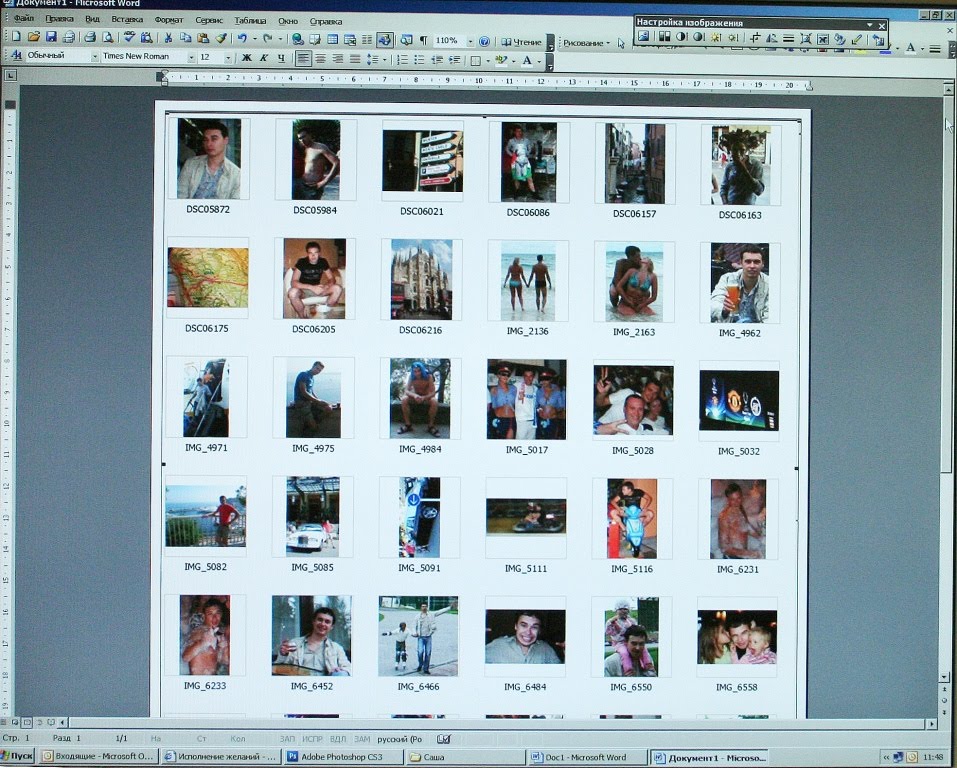Show or hide paragraph marks (¶)
This screenshot has height=768, width=957.
click(423, 40)
